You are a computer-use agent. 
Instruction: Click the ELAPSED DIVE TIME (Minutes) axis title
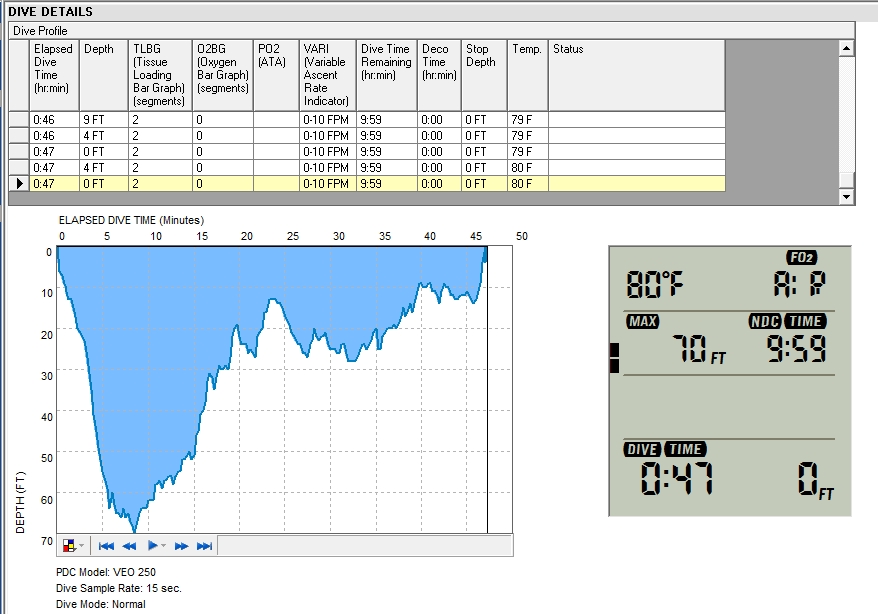click(132, 220)
